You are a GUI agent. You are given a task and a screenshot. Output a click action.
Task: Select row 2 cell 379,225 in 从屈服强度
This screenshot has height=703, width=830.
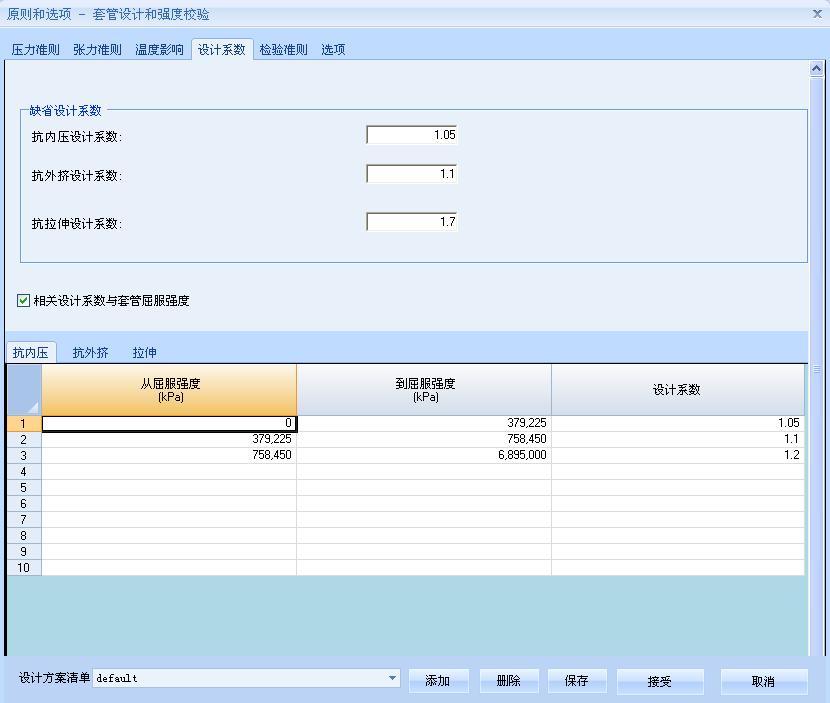169,439
